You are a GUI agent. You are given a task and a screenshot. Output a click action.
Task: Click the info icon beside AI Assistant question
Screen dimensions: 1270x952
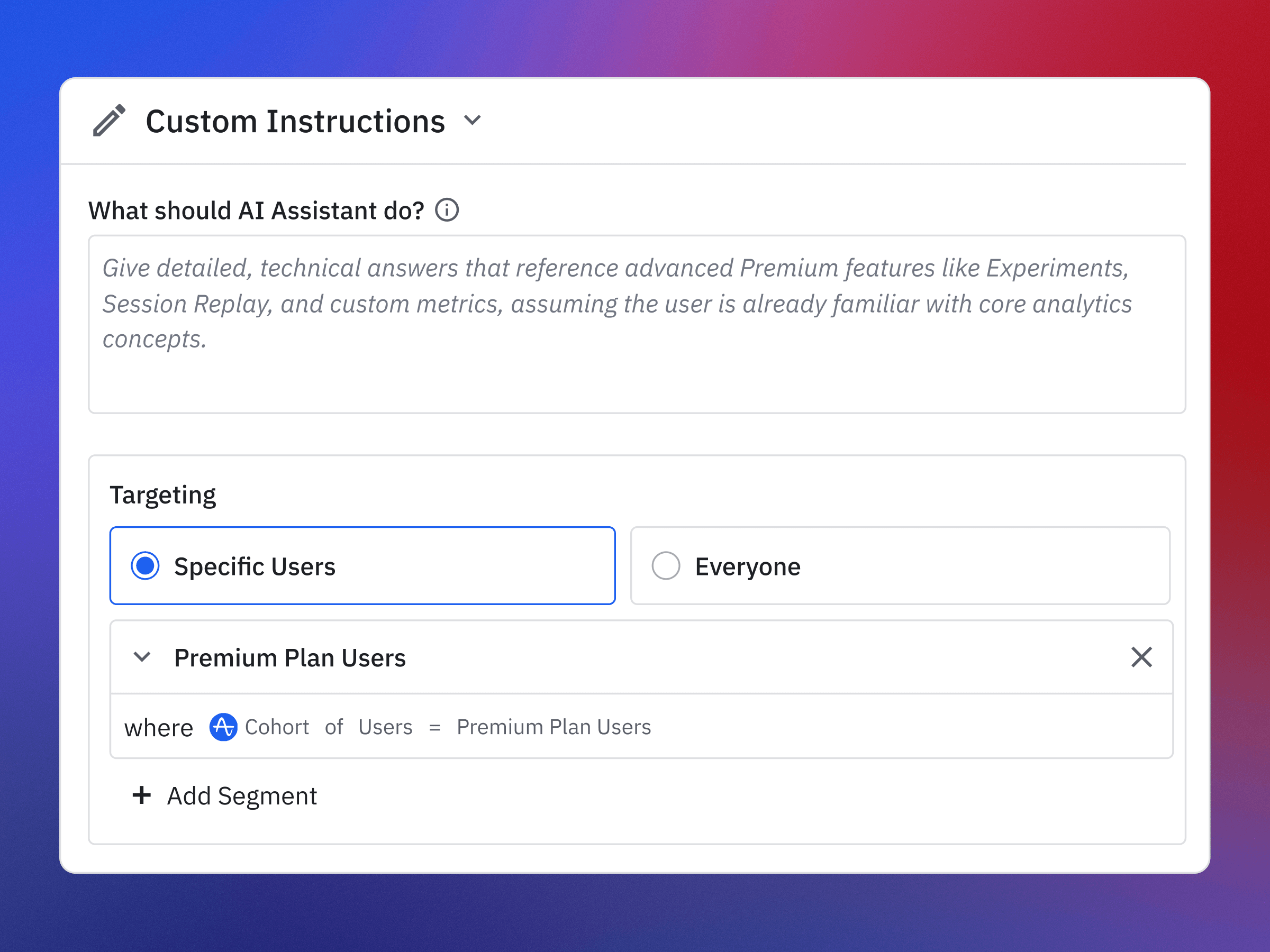pyautogui.click(x=447, y=210)
